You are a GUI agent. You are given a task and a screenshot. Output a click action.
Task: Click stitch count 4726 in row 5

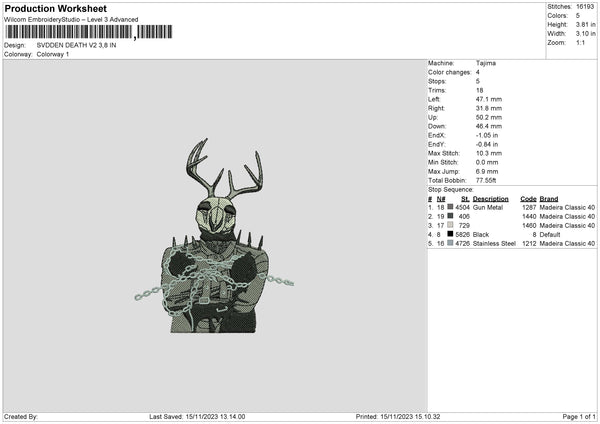462,243
